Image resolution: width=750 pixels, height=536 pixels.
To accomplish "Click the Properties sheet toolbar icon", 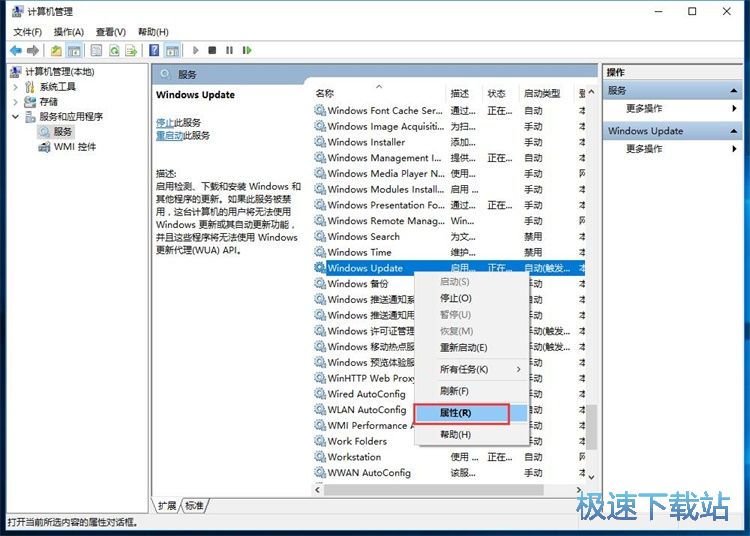I will point(96,50).
